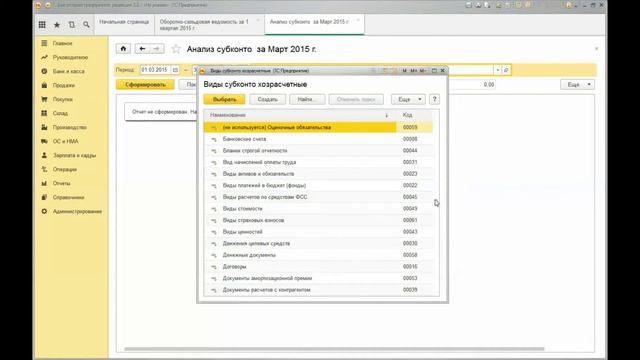This screenshot has width=640, height=360.
Task: Open Банк и касса section
Action: (x=69, y=71)
